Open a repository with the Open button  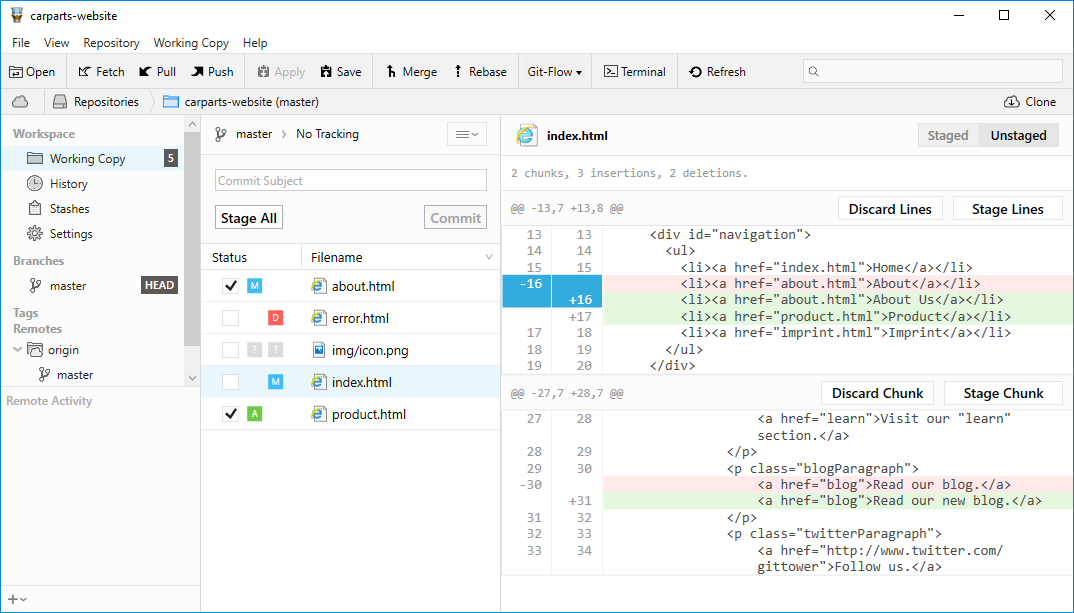coord(32,72)
